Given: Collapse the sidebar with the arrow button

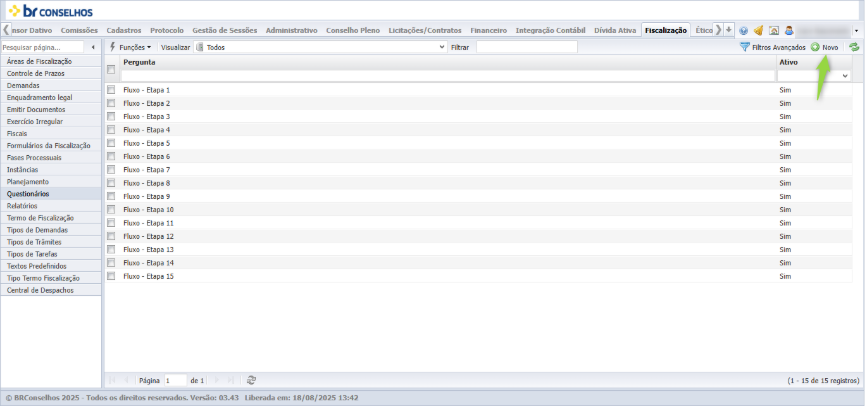Looking at the screenshot, I should coord(93,47).
